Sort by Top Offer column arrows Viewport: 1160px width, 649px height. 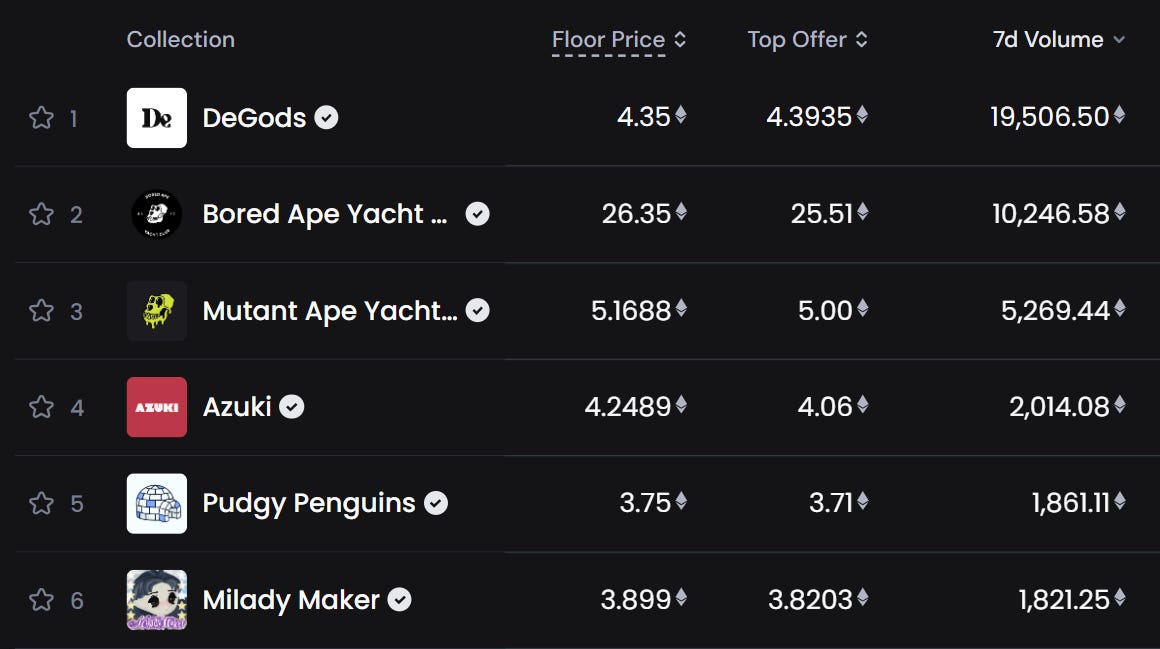[x=862, y=40]
